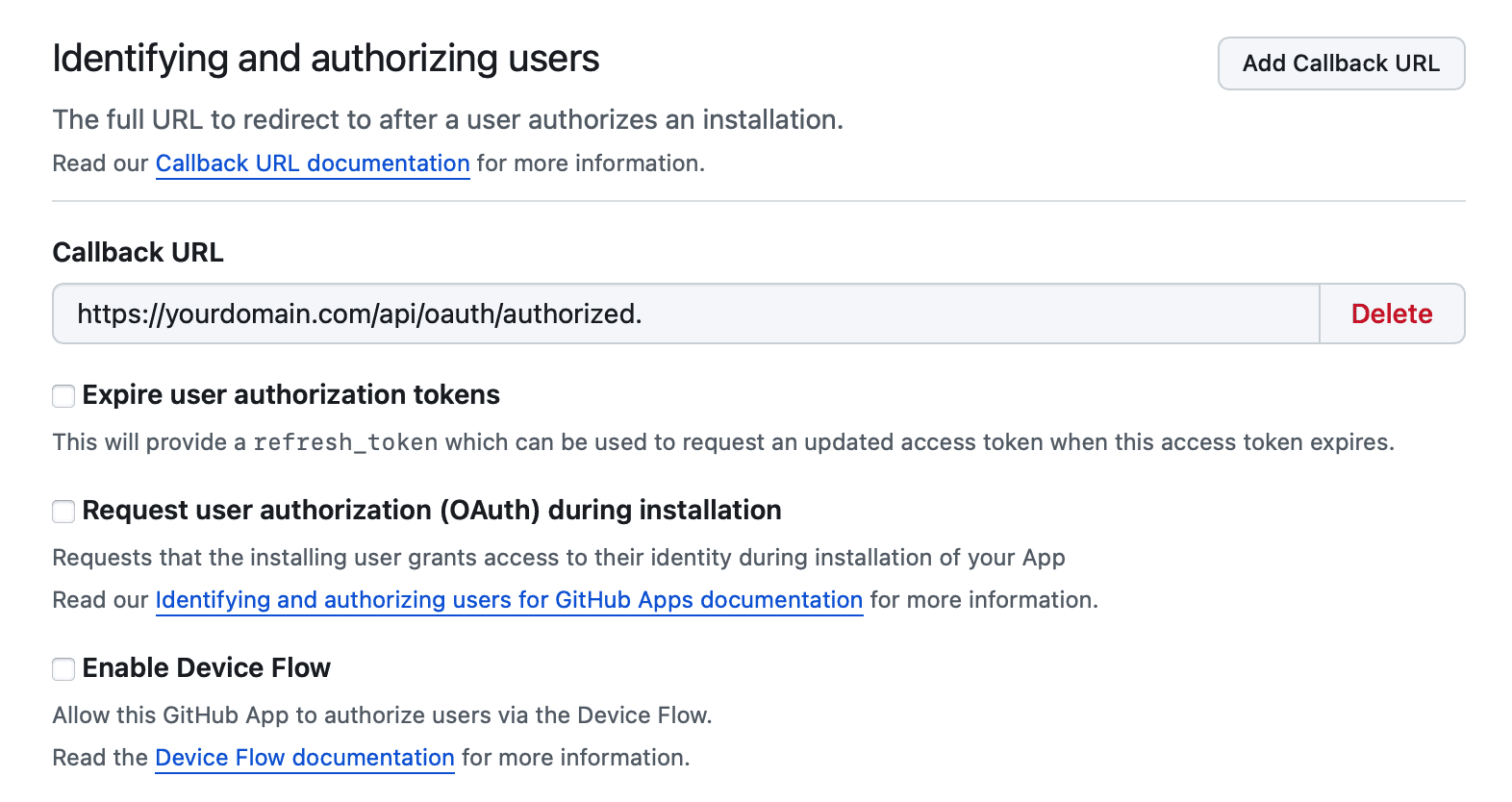Open Identifying and authorizing users for GitHub Apps documentation
1512x802 pixels.
(509, 600)
